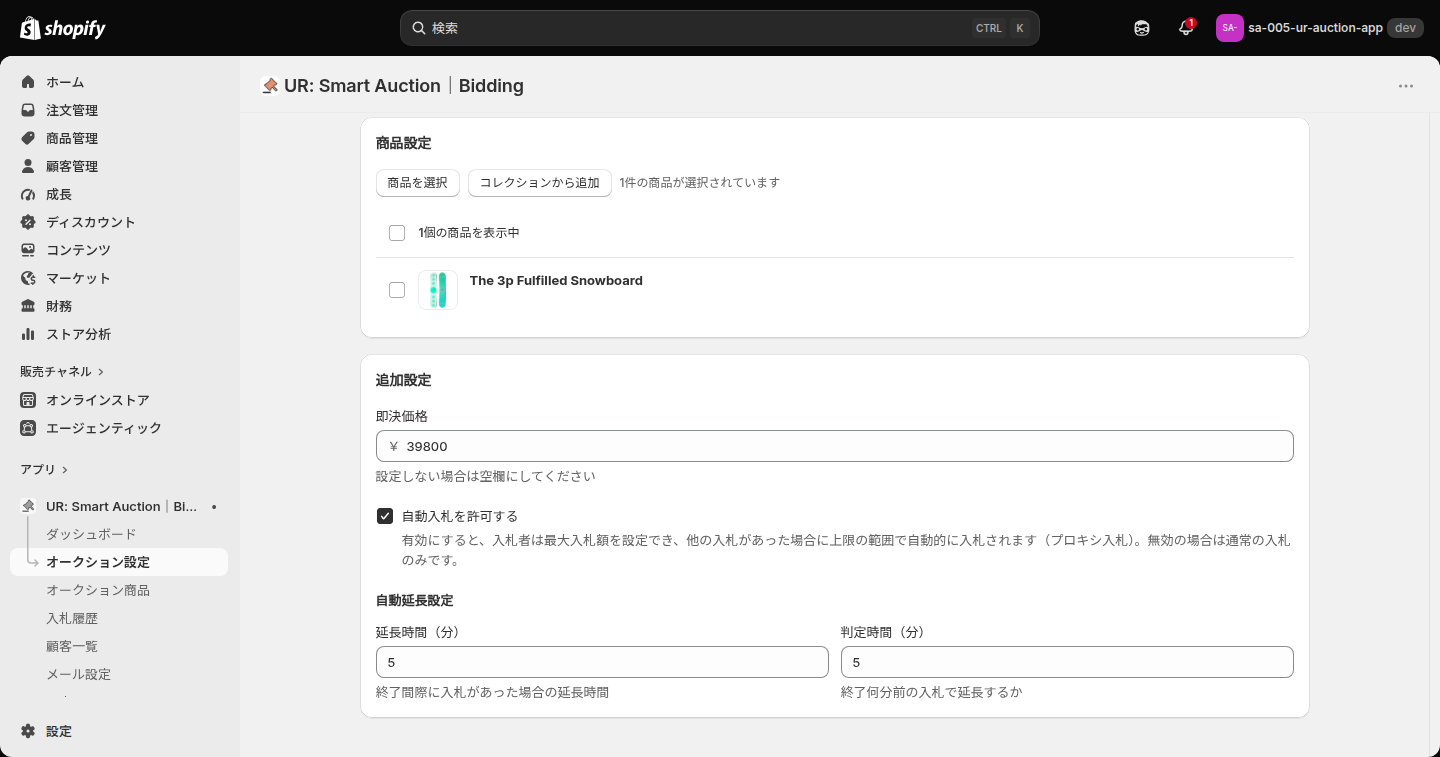Open the notifications bell

click(1186, 28)
